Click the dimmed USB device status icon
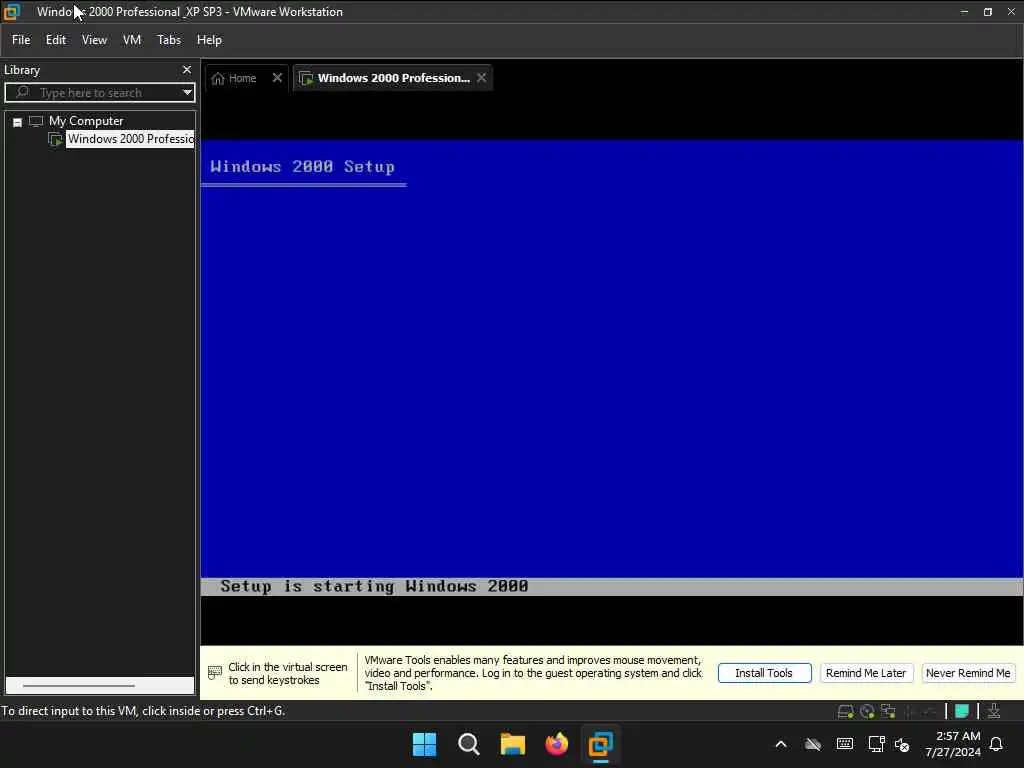 pyautogui.click(x=929, y=711)
